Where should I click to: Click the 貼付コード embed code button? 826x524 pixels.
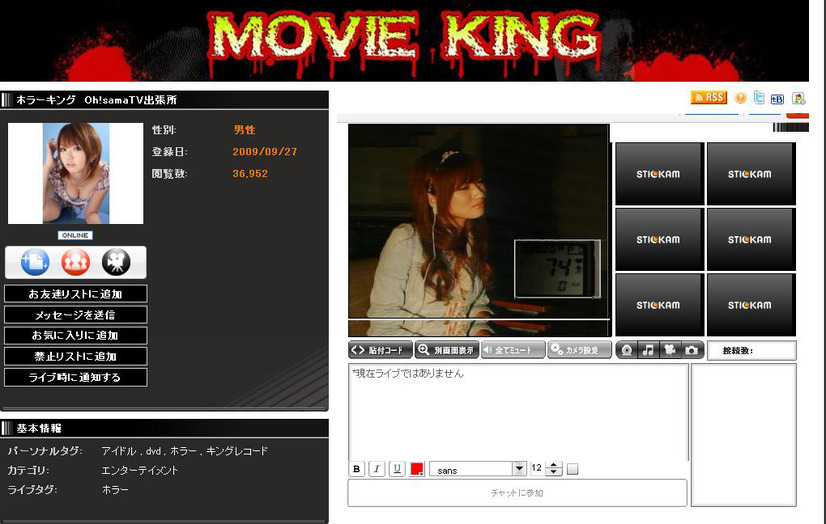(380, 350)
